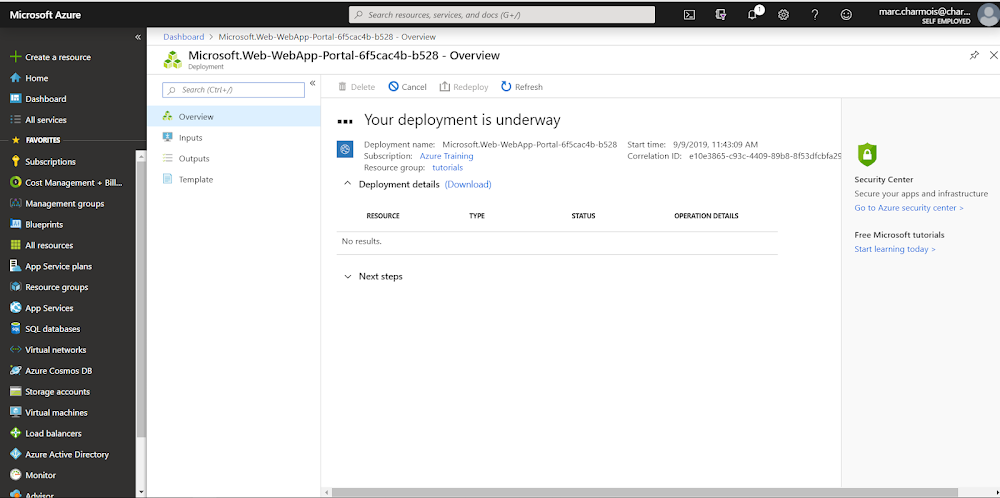Viewport: 1000px width, 498px height.
Task: Open App Services in sidebar
Action: click(42, 308)
